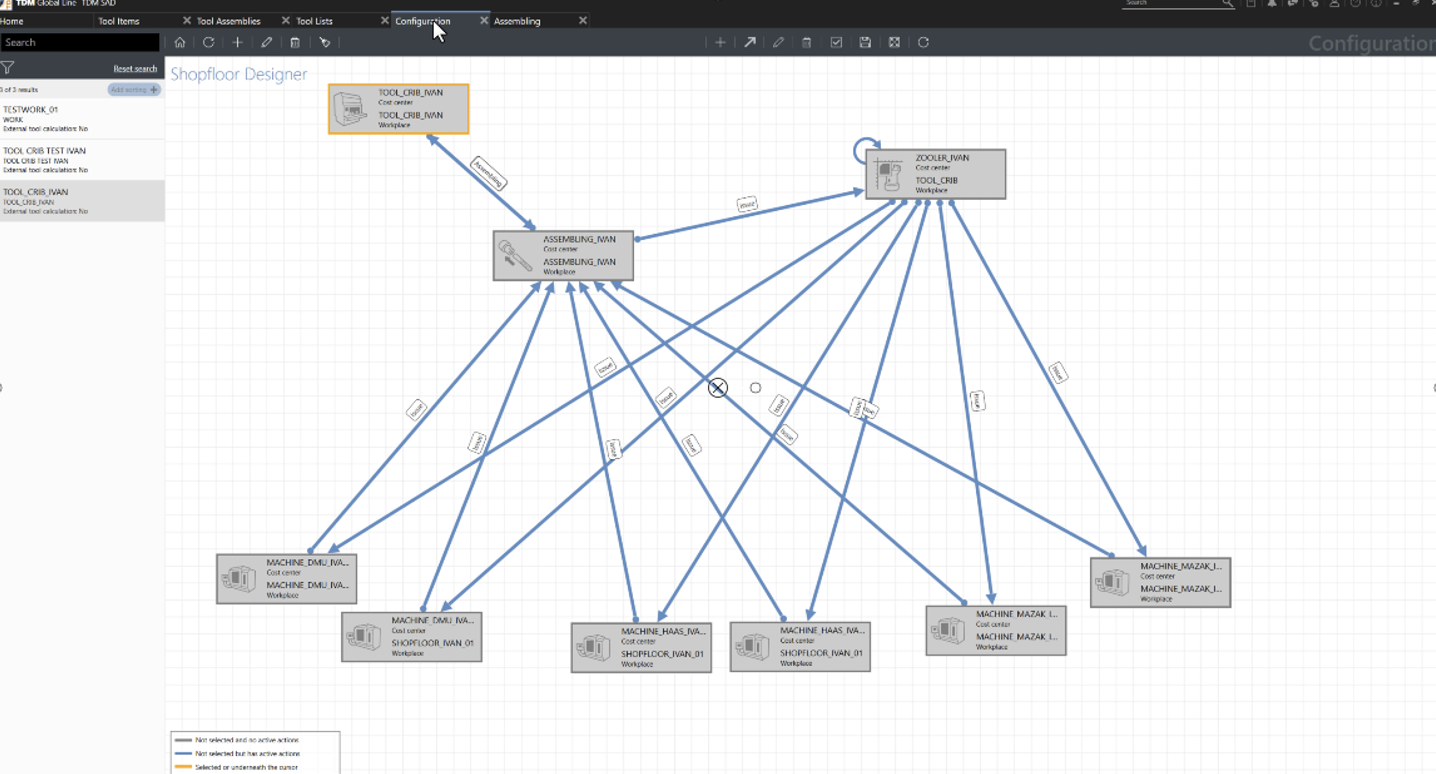The image size is (1436, 774).
Task: Click the designer toolbar trash icon
Action: [807, 42]
